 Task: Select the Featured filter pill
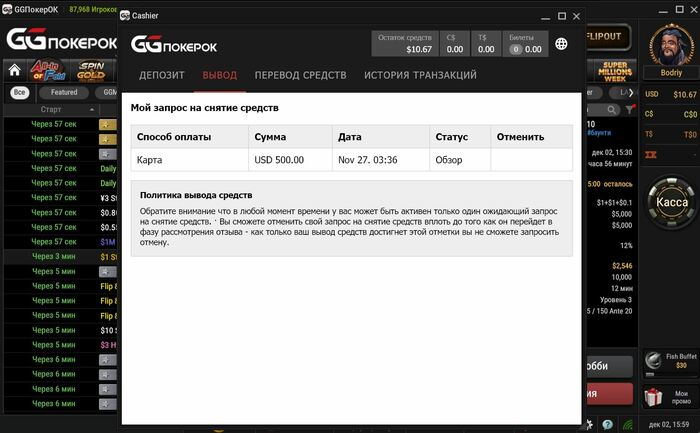[x=64, y=92]
